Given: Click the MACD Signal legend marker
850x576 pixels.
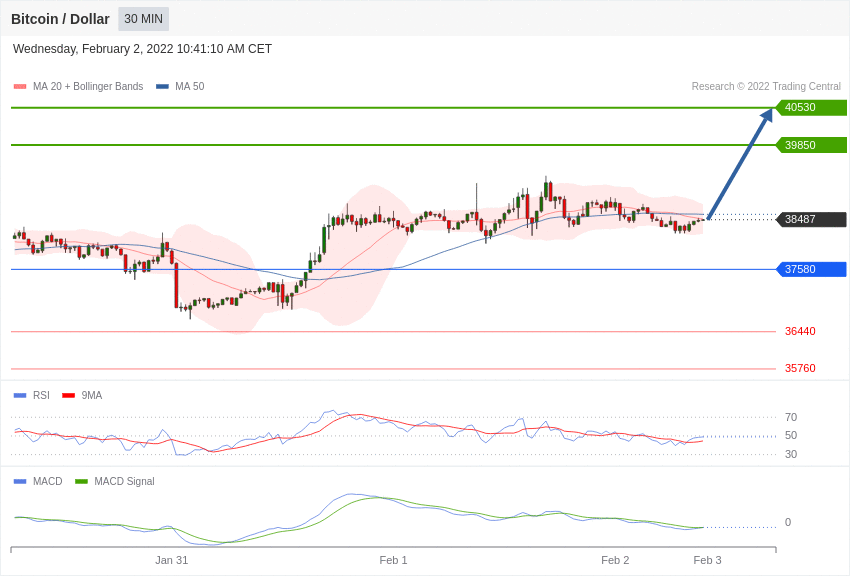Looking at the screenshot, I should [81, 482].
